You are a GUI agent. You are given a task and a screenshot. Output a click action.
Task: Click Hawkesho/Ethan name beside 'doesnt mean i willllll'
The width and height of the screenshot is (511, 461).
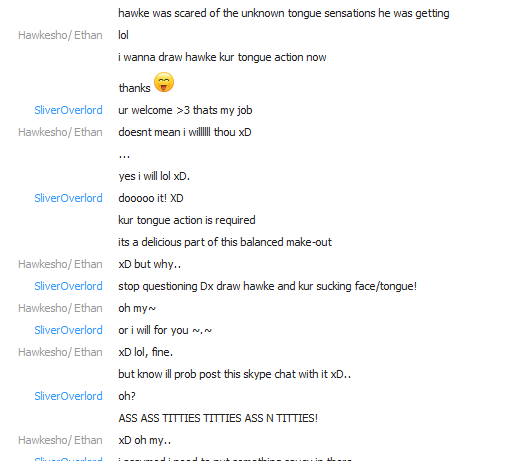tap(60, 132)
